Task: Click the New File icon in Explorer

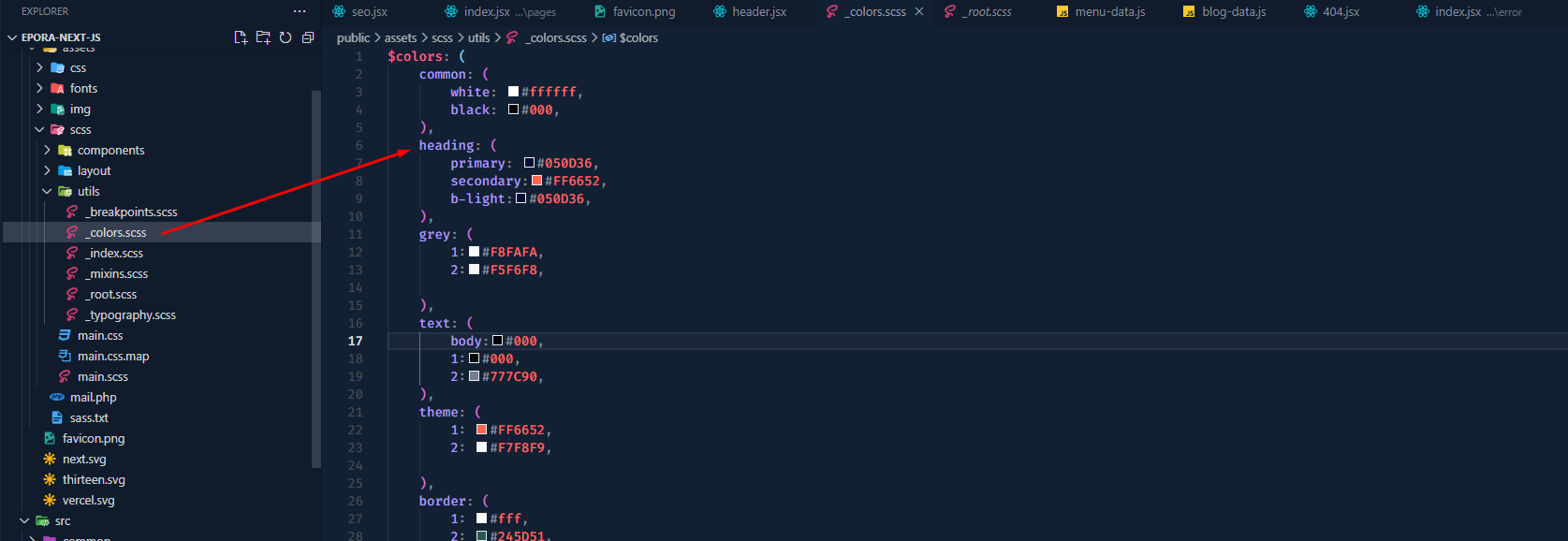Action: click(241, 37)
